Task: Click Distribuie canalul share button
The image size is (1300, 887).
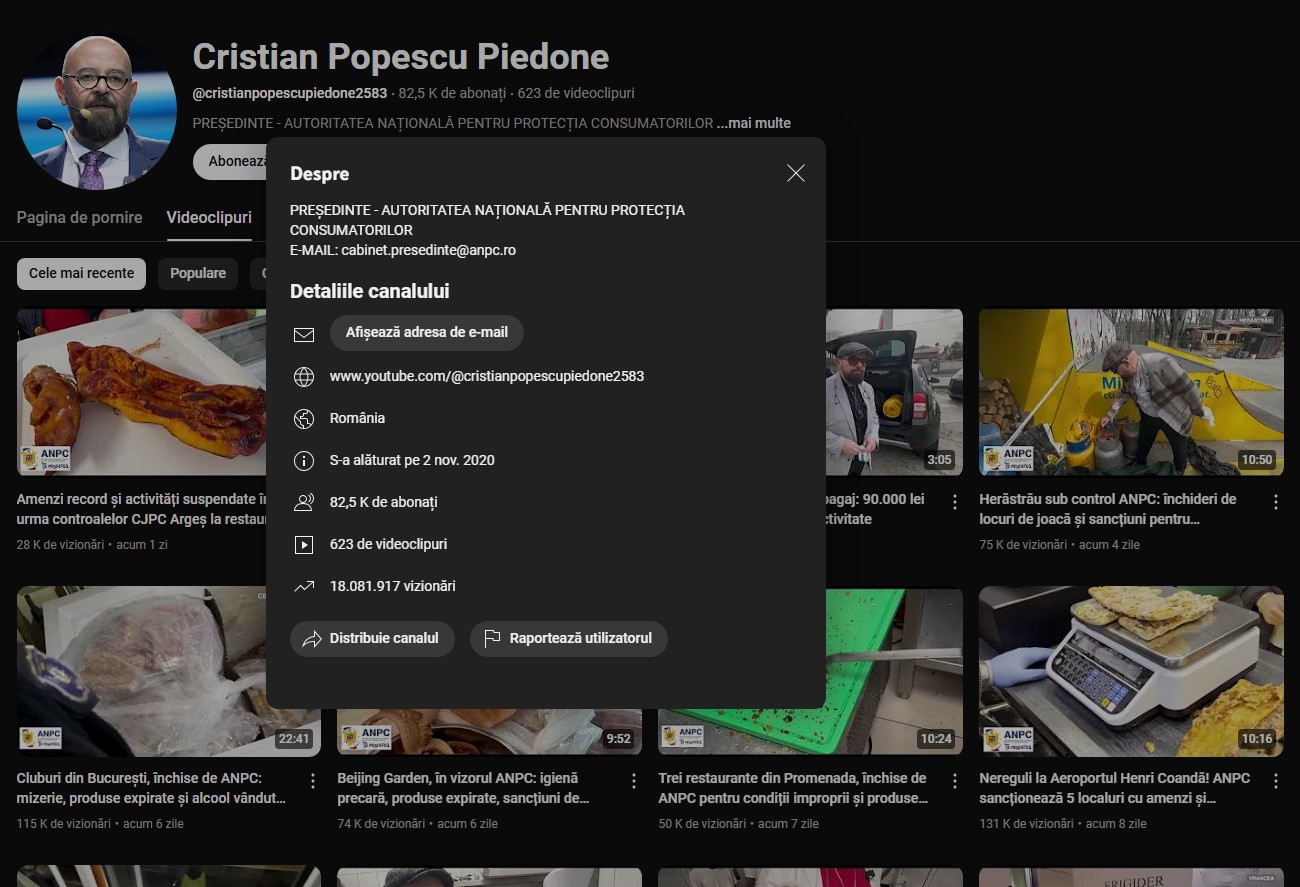Action: (372, 639)
